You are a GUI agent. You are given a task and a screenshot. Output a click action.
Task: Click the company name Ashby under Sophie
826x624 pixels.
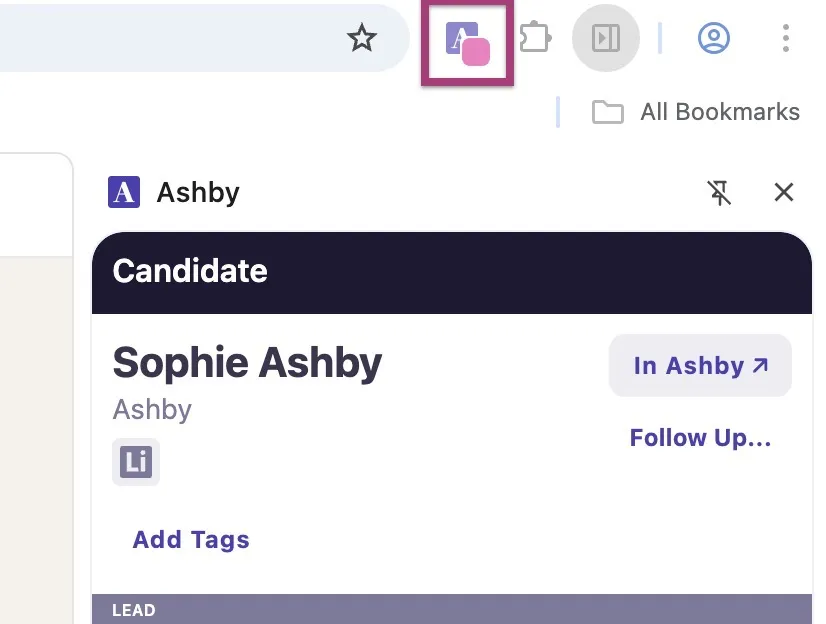(152, 410)
